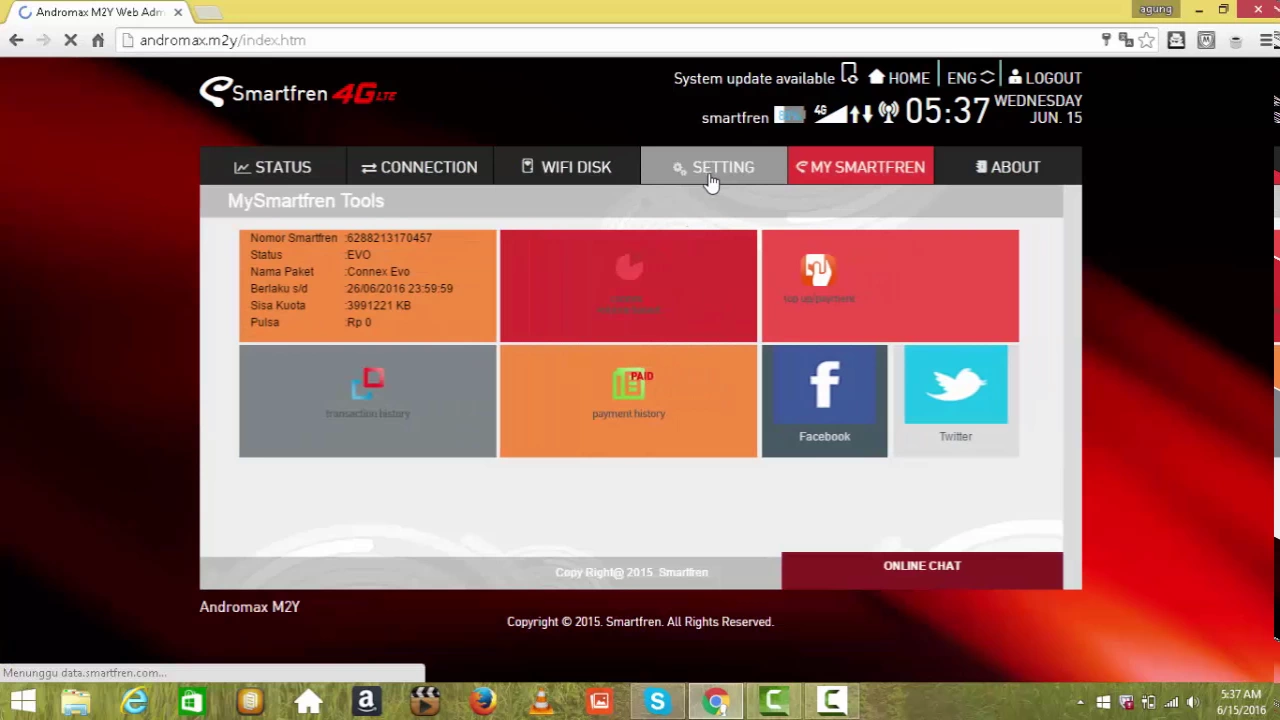Click the agung profile button
This screenshot has height=720, width=1280.
1155,9
